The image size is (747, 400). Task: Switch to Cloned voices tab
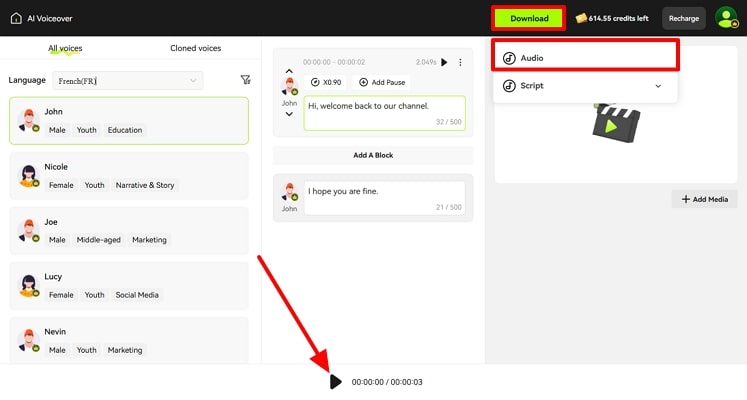click(x=196, y=48)
